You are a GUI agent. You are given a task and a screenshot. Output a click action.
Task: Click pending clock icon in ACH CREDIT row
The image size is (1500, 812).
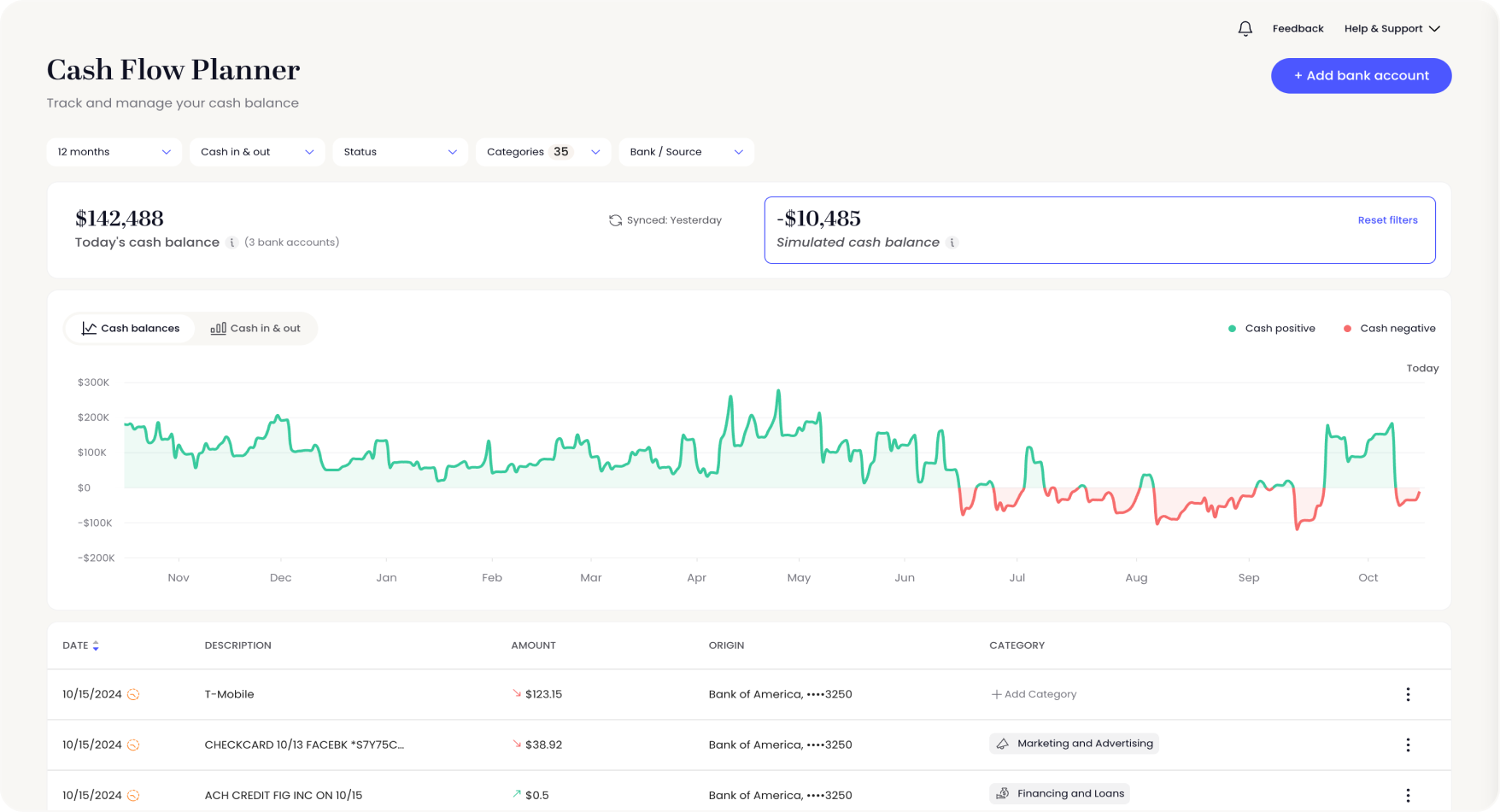point(133,795)
